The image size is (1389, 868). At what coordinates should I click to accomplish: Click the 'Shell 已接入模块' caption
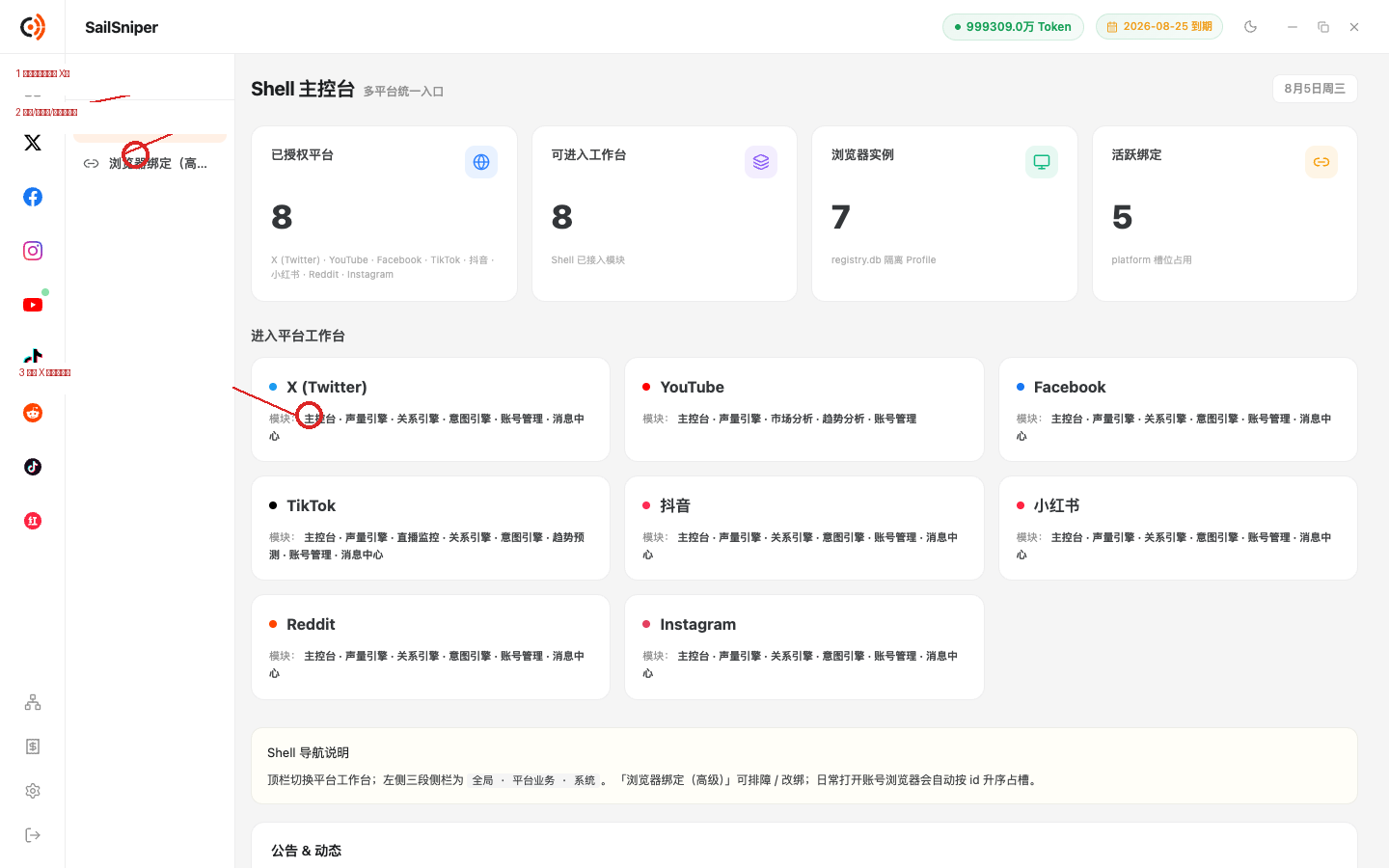(x=588, y=260)
